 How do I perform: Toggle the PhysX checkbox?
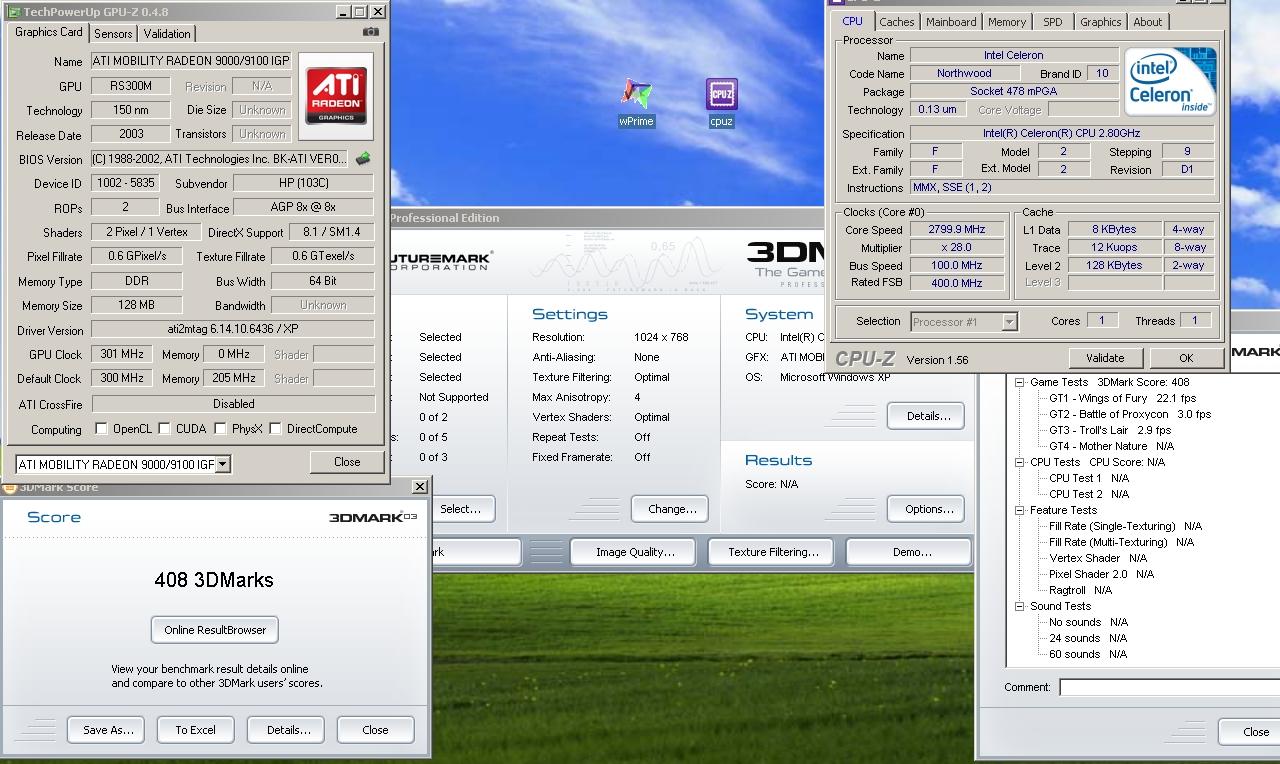(220, 429)
